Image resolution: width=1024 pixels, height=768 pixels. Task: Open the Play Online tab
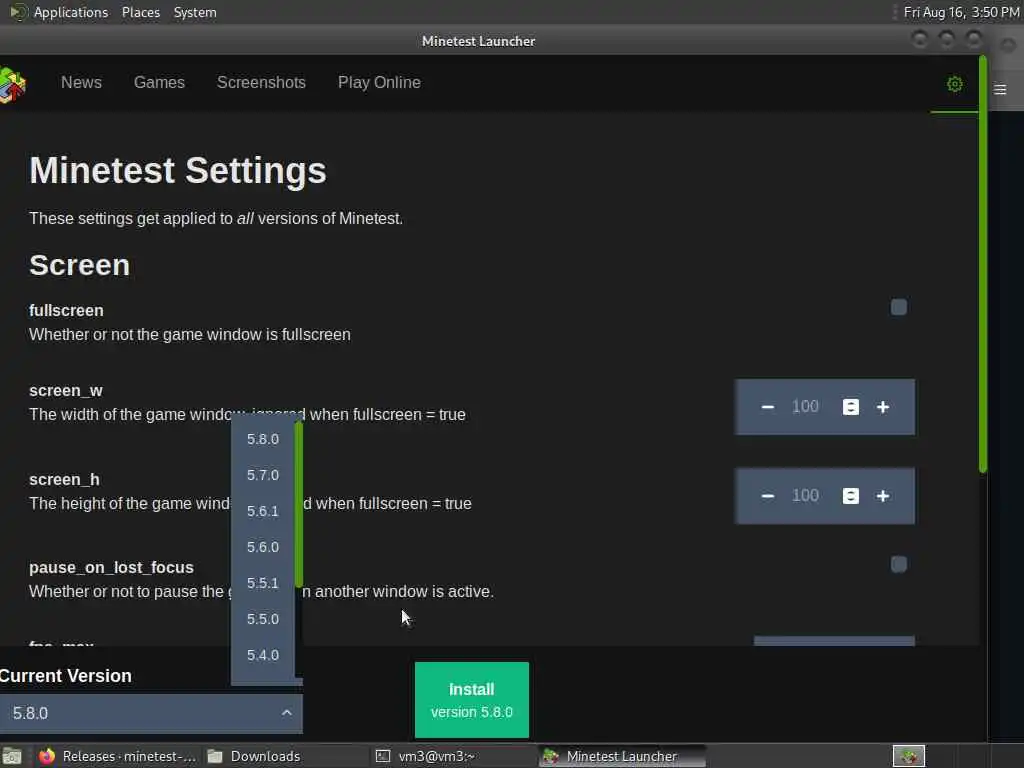[379, 82]
